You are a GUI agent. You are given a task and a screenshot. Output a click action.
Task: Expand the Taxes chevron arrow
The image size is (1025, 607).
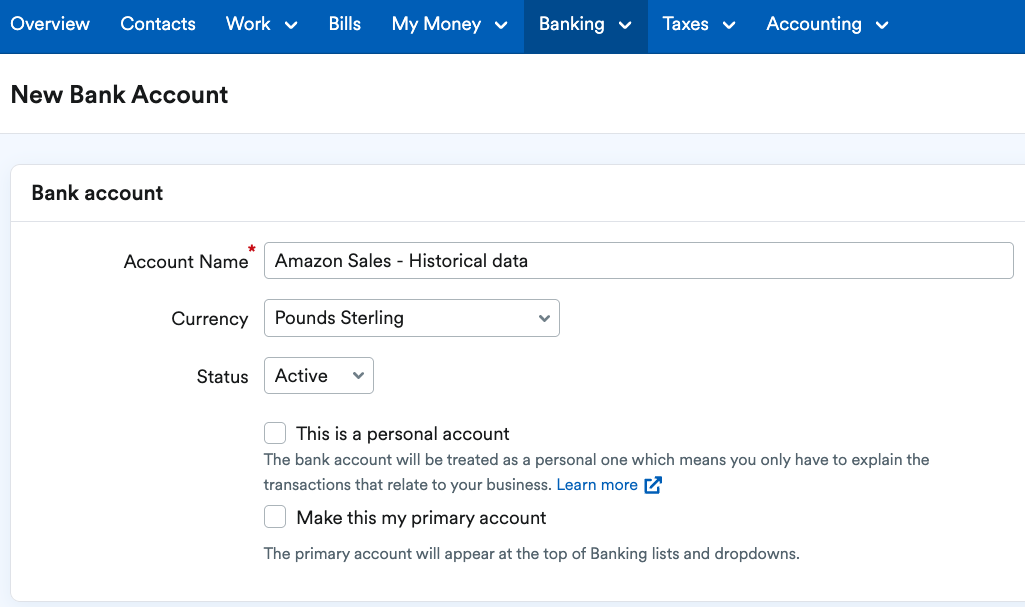point(729,25)
